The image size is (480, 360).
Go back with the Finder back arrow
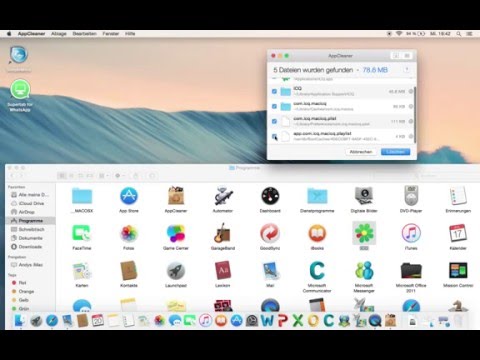(x=12, y=176)
